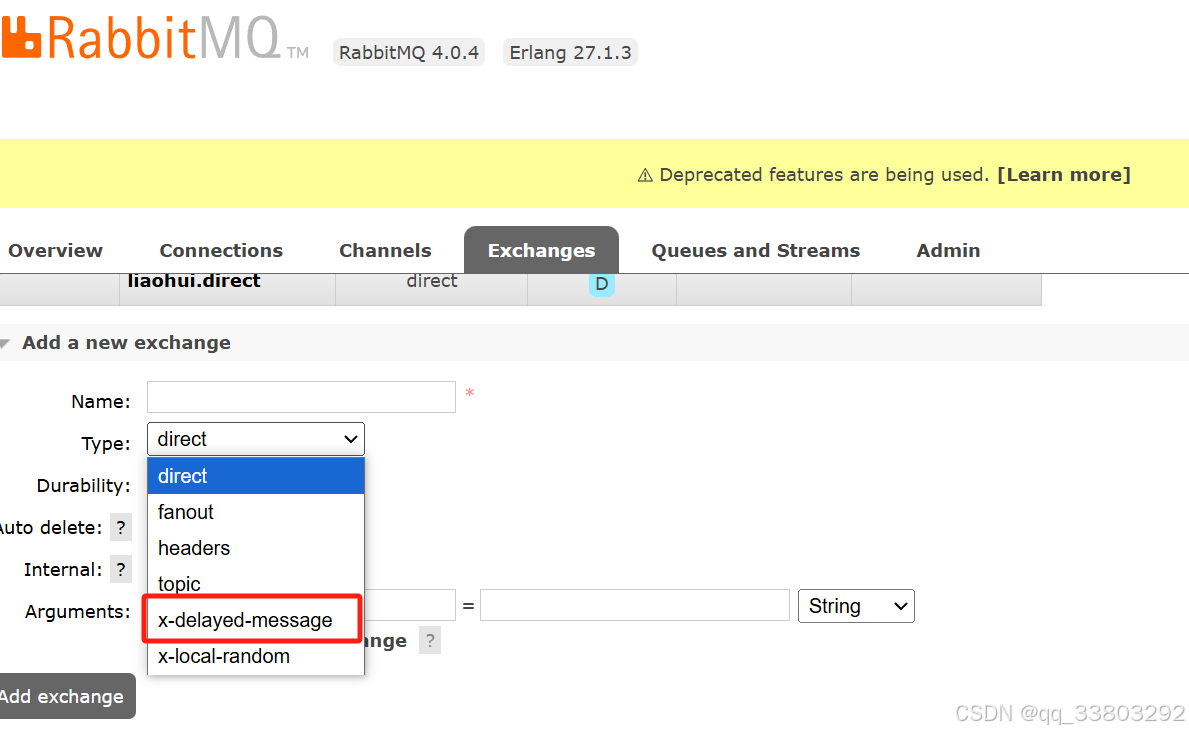The image size is (1189, 733).
Task: Select the Exchanges tab
Action: (x=541, y=250)
